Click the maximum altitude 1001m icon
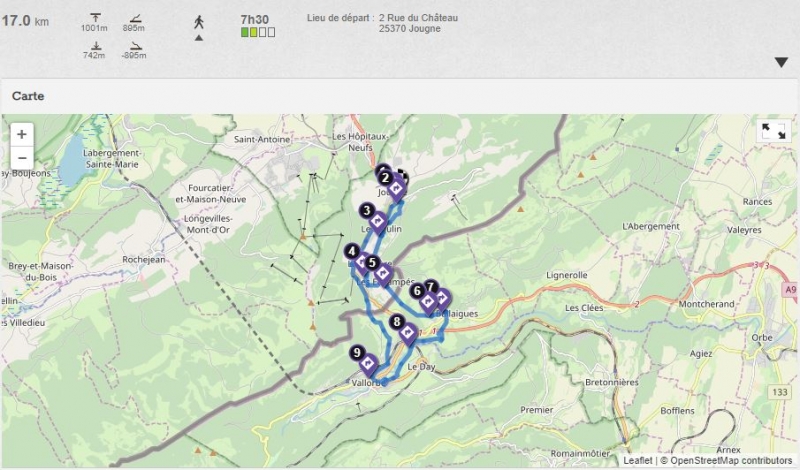The height and width of the screenshot is (470, 800). click(x=95, y=18)
